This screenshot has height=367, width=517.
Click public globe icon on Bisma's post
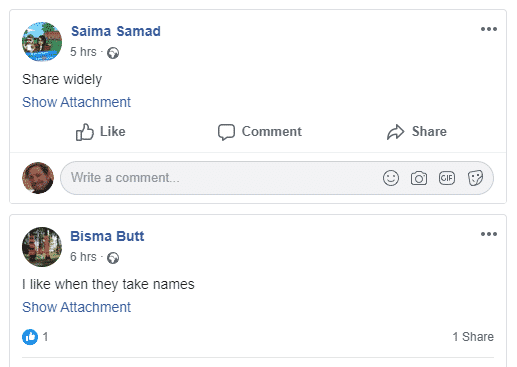tap(113, 258)
